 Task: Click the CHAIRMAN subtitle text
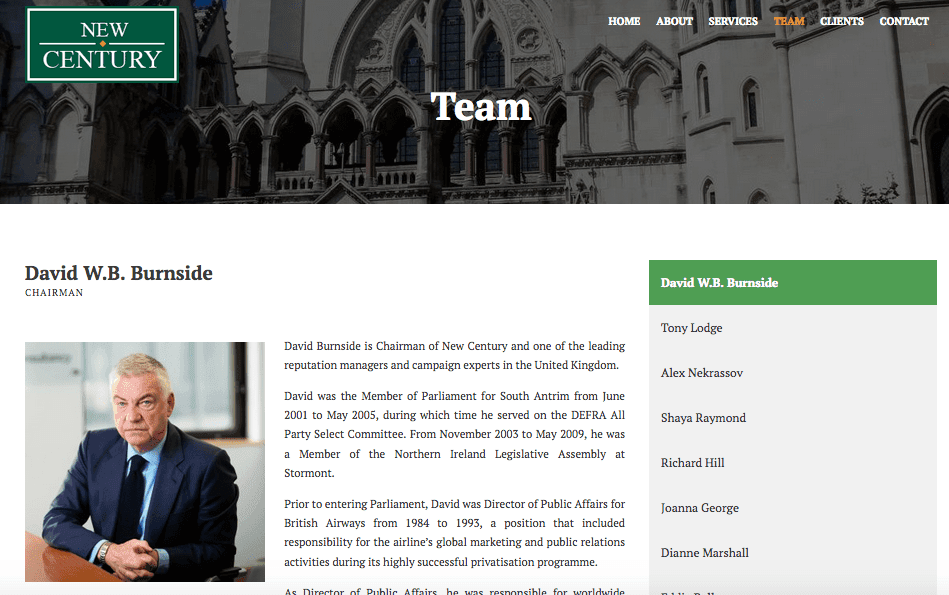(54, 292)
